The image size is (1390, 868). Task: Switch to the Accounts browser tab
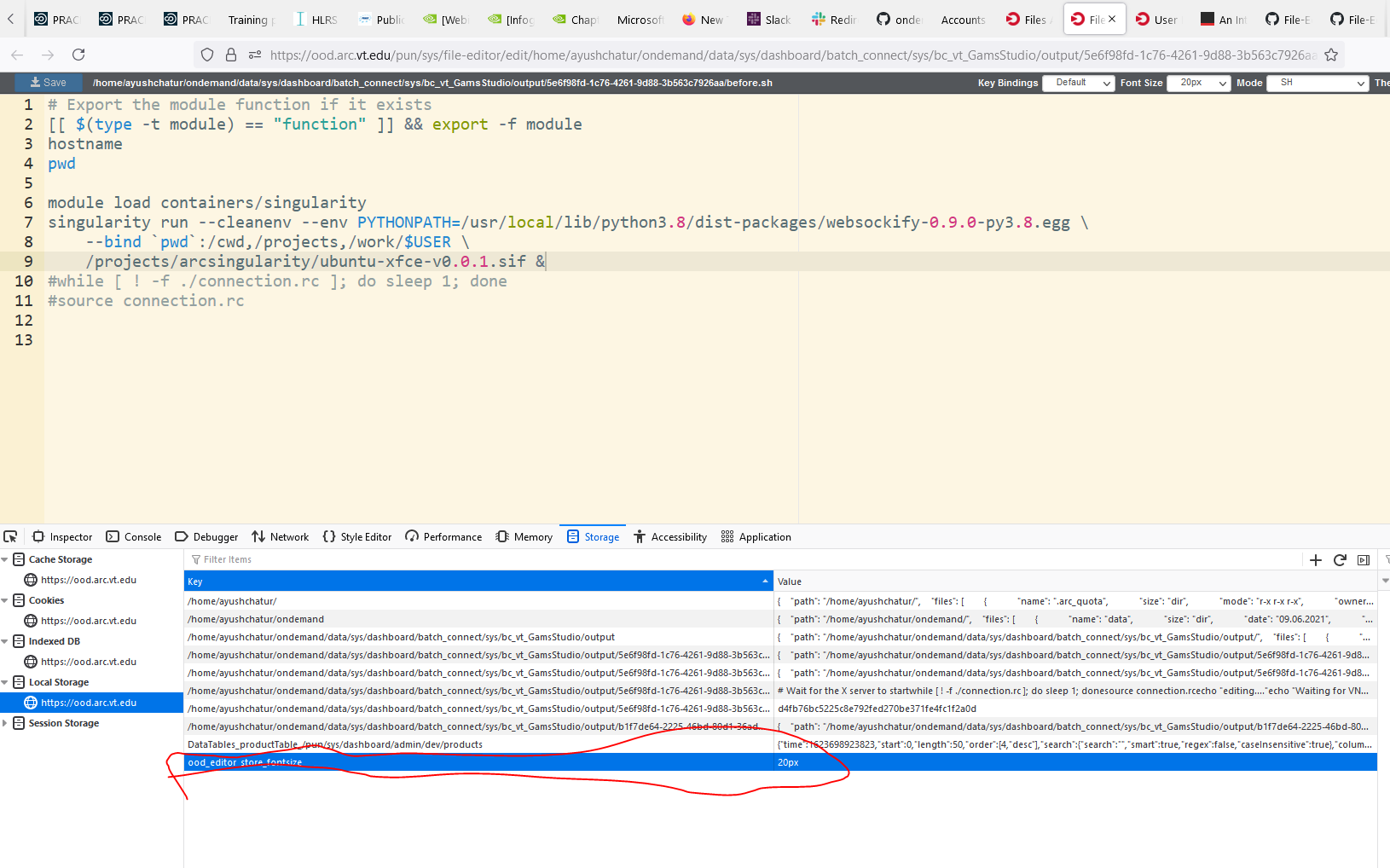[964, 19]
